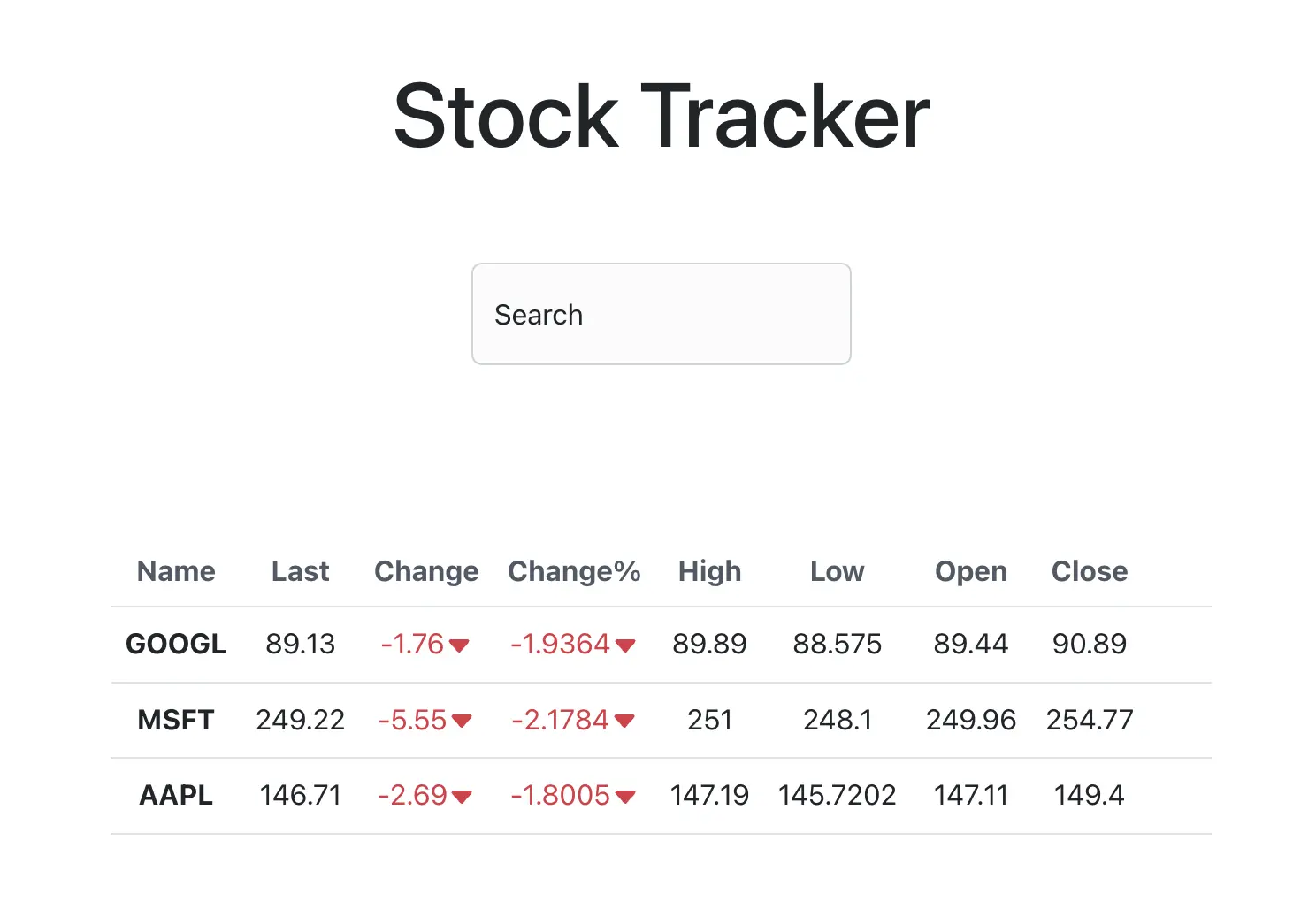Click the down arrow beside MSFT change -5.55
Image resolution: width=1316 pixels, height=909 pixels.
point(461,722)
